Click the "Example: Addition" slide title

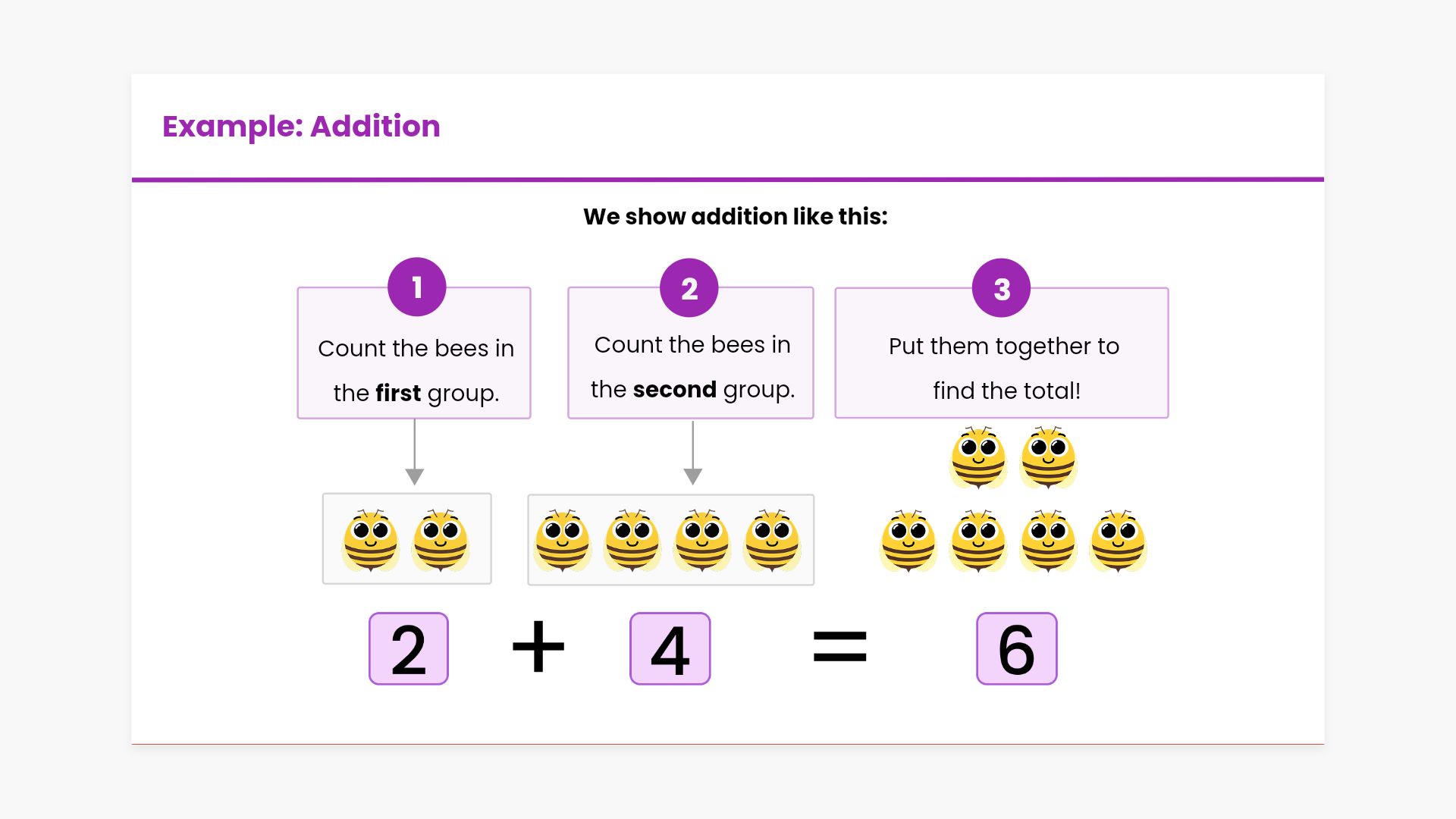pos(301,126)
